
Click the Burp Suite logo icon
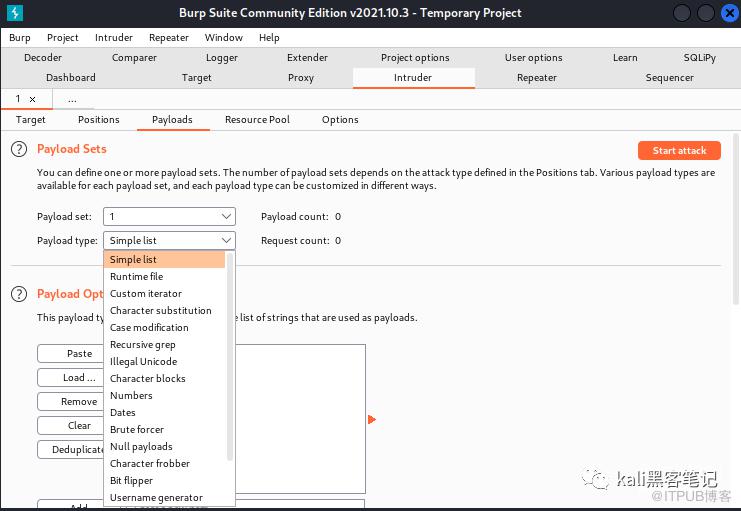coord(16,12)
